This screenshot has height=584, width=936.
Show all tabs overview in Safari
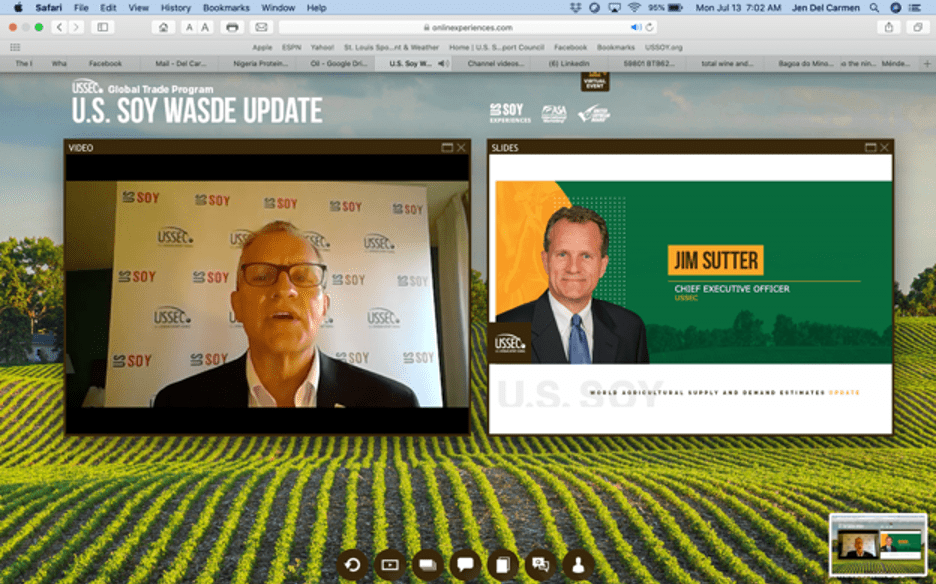pyautogui.click(x=917, y=27)
